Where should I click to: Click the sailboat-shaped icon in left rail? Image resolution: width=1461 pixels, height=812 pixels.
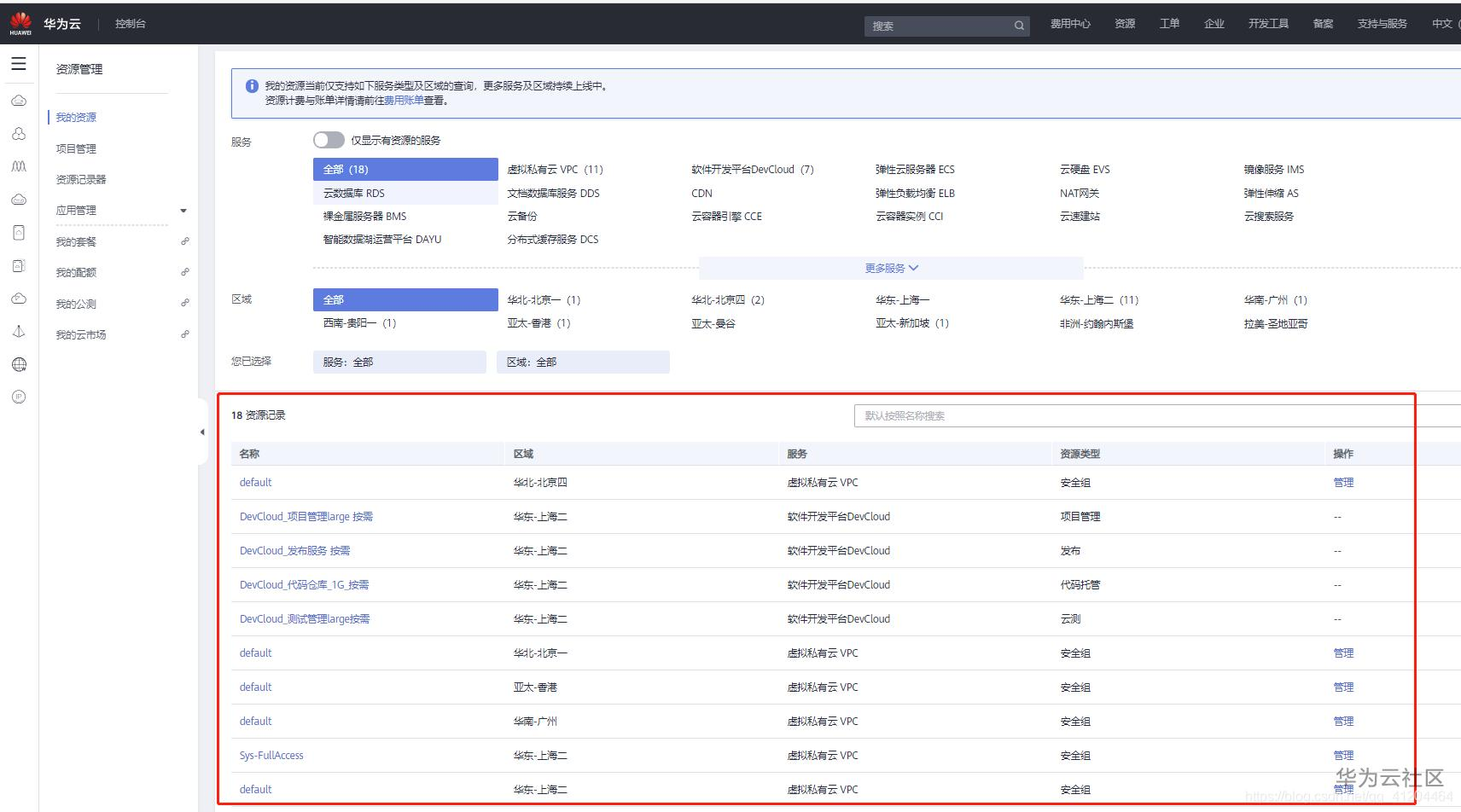pos(19,332)
